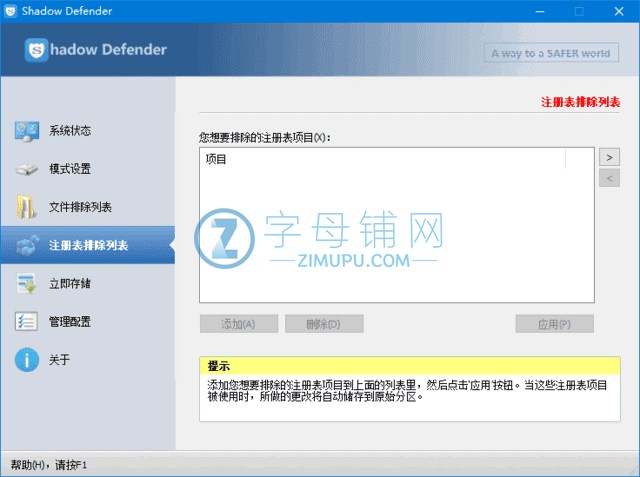
Task: Click the 注册表排除列表 cubes icon
Action: click(x=27, y=245)
